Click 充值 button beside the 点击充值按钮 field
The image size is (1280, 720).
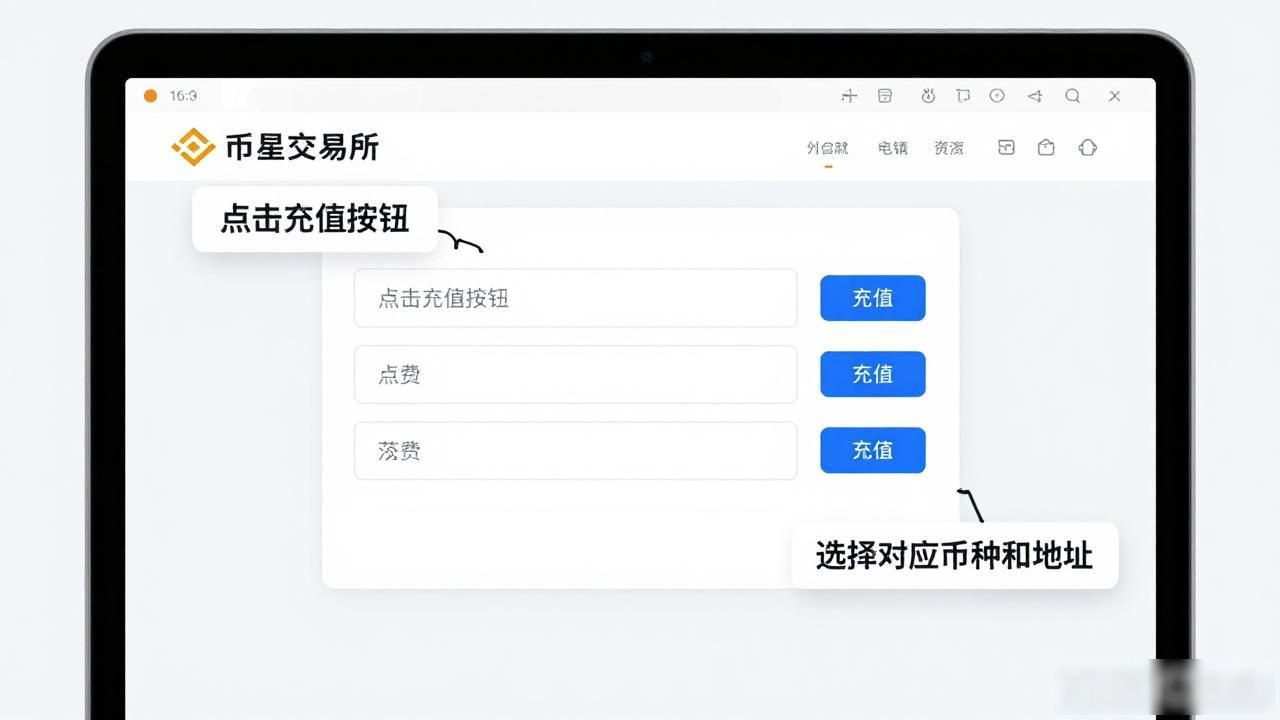pos(873,298)
